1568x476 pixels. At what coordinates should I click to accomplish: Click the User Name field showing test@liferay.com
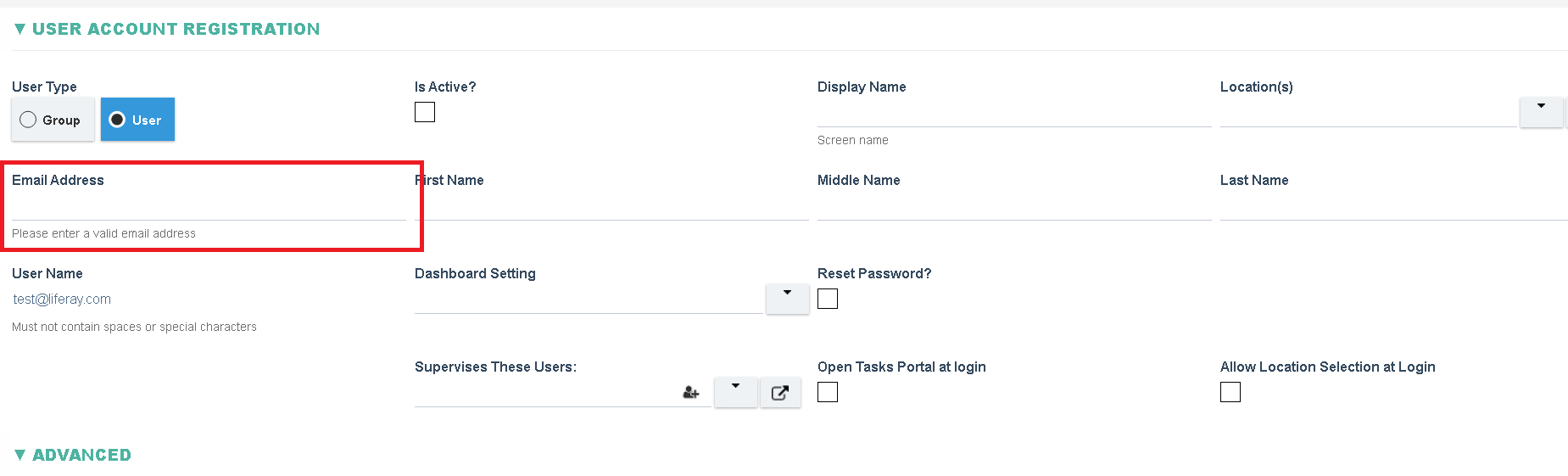point(209,300)
